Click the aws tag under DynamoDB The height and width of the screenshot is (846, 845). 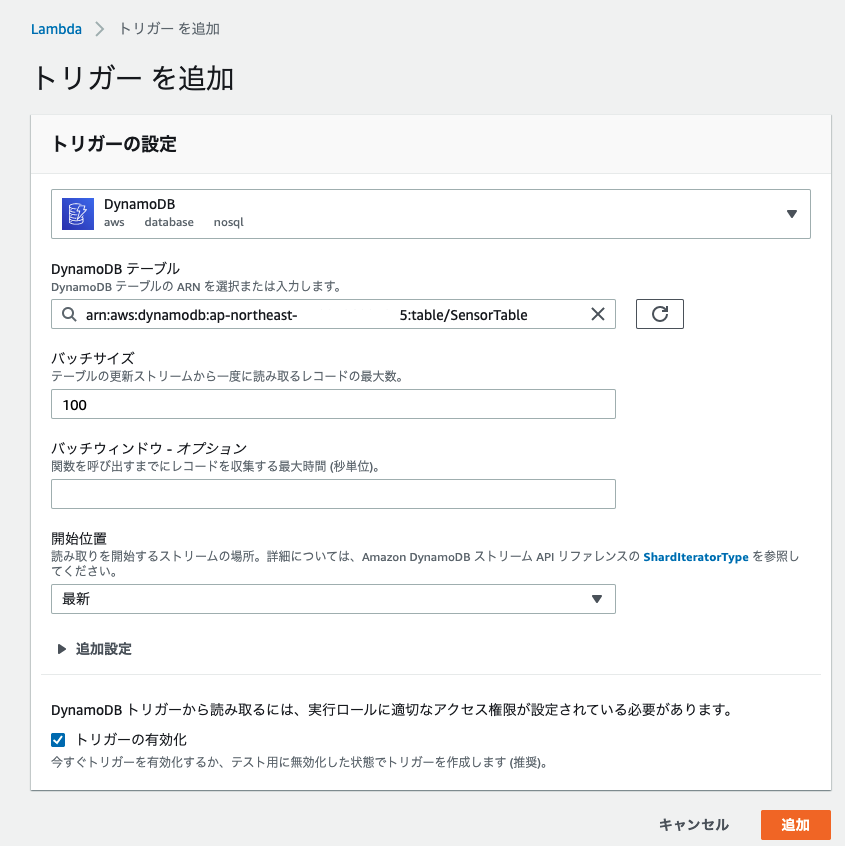(114, 222)
